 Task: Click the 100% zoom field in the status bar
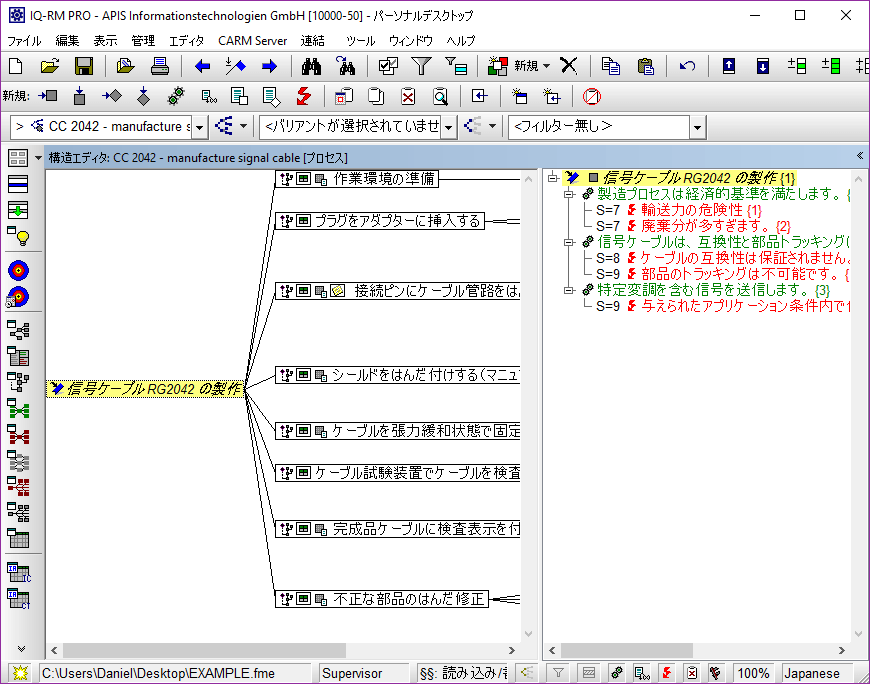click(753, 673)
